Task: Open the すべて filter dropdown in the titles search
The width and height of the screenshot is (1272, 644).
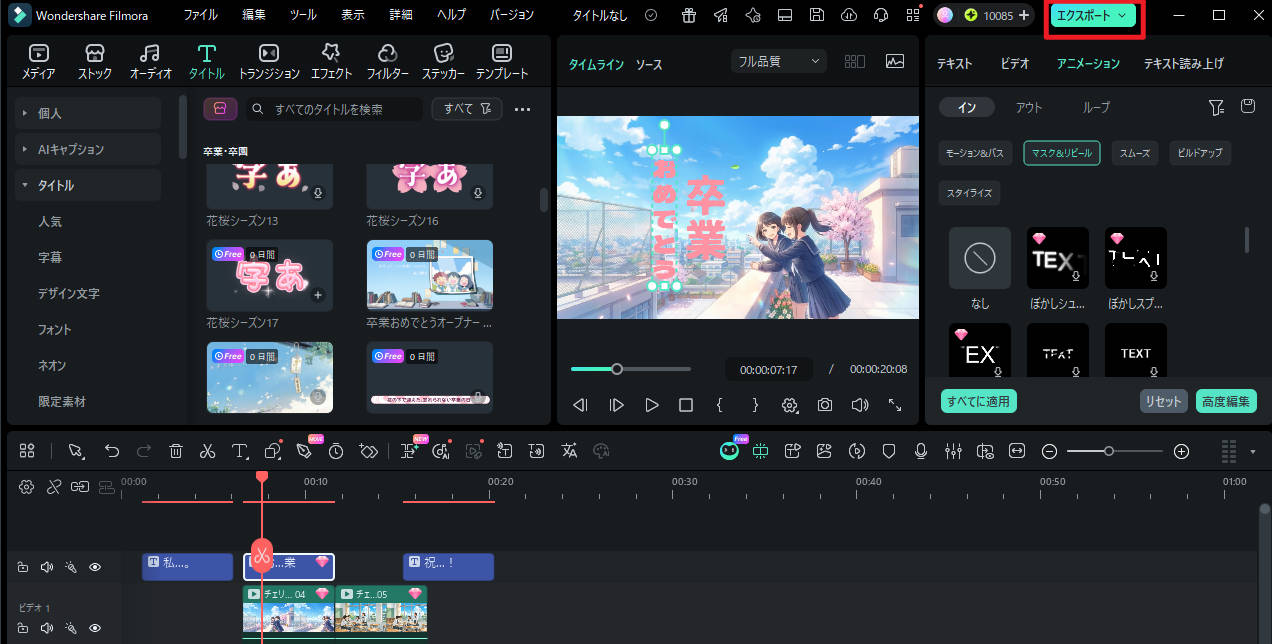Action: tap(466, 108)
